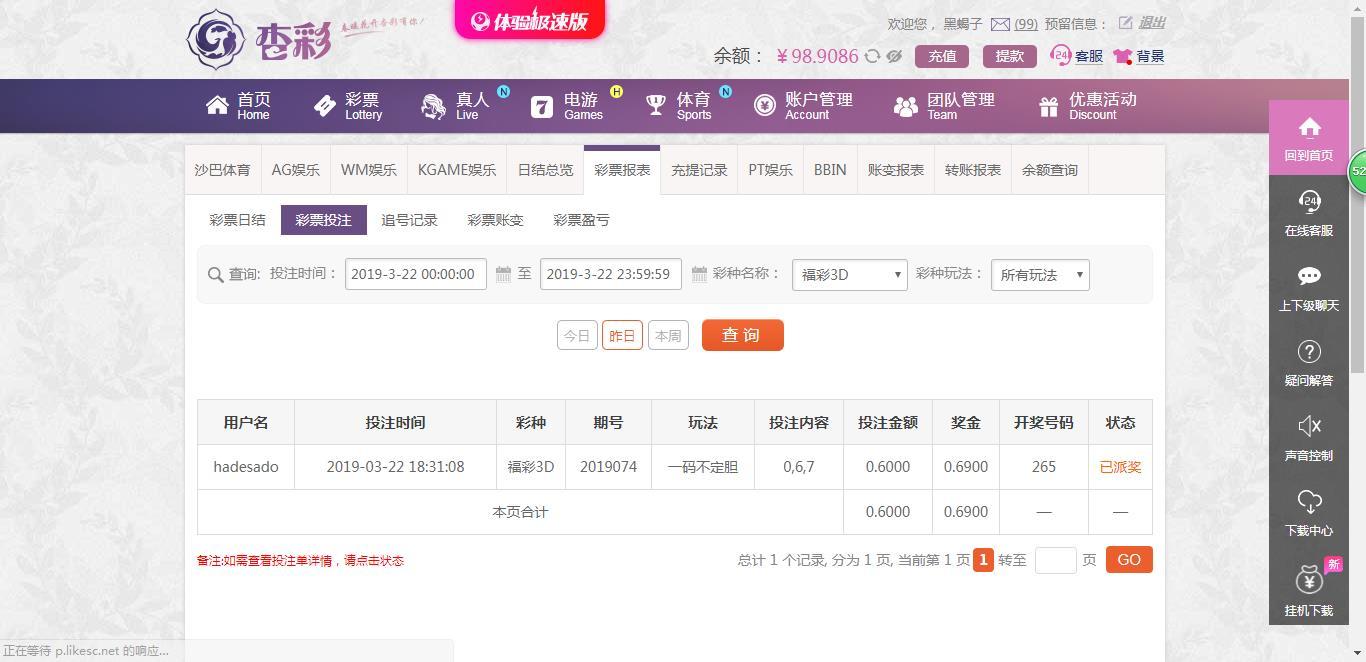This screenshot has height=662, width=1366.
Task: Open 在线客服 headset icon in sidebar
Action: coord(1309,202)
